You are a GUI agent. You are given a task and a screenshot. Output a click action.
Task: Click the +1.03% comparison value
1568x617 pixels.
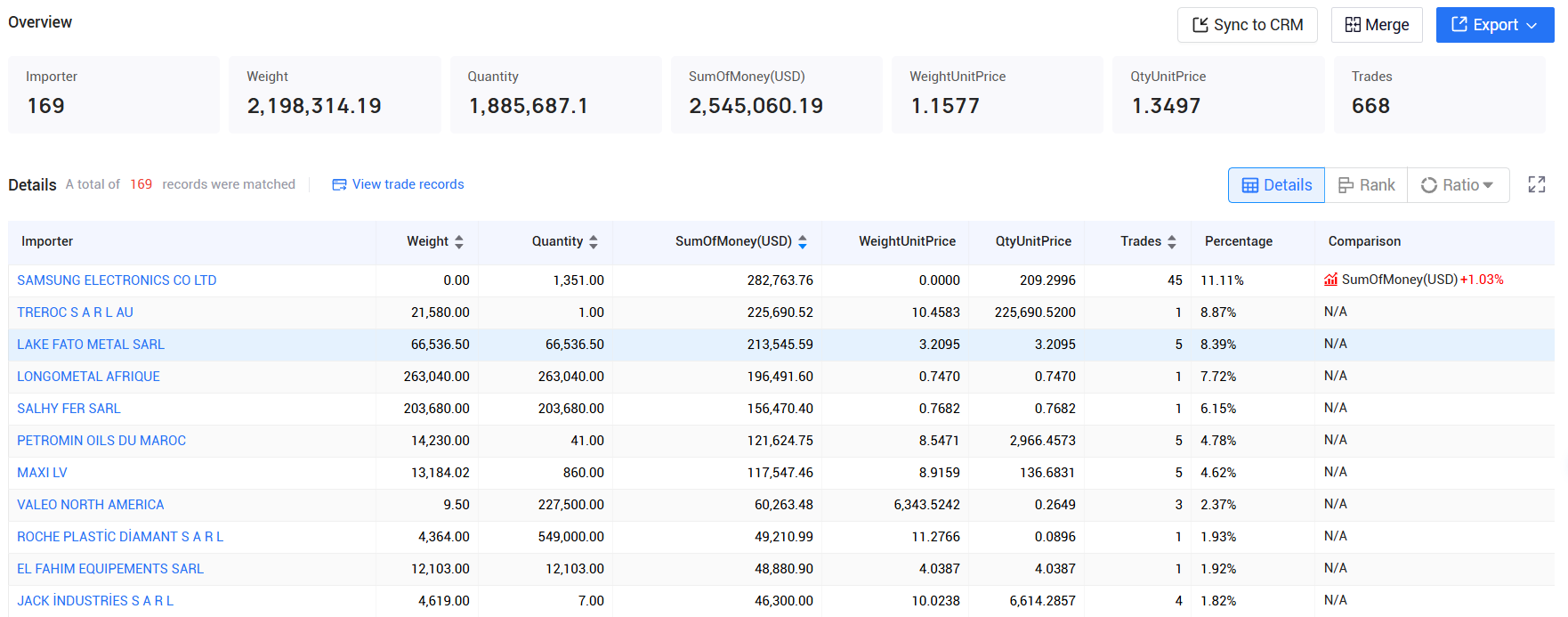coord(1482,280)
